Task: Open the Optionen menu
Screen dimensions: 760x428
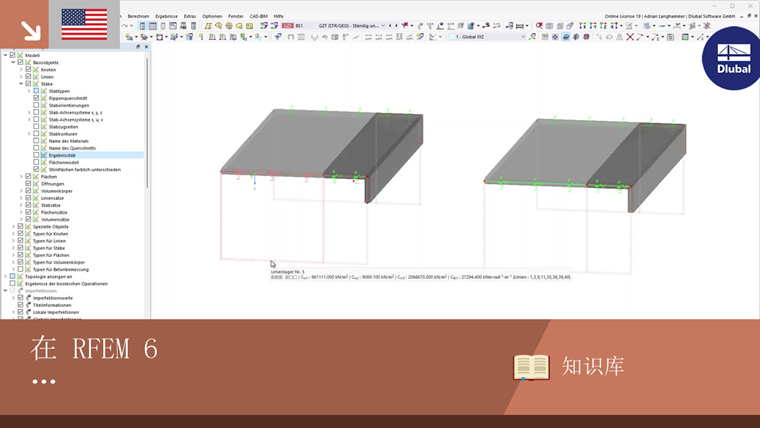Action: (212, 16)
